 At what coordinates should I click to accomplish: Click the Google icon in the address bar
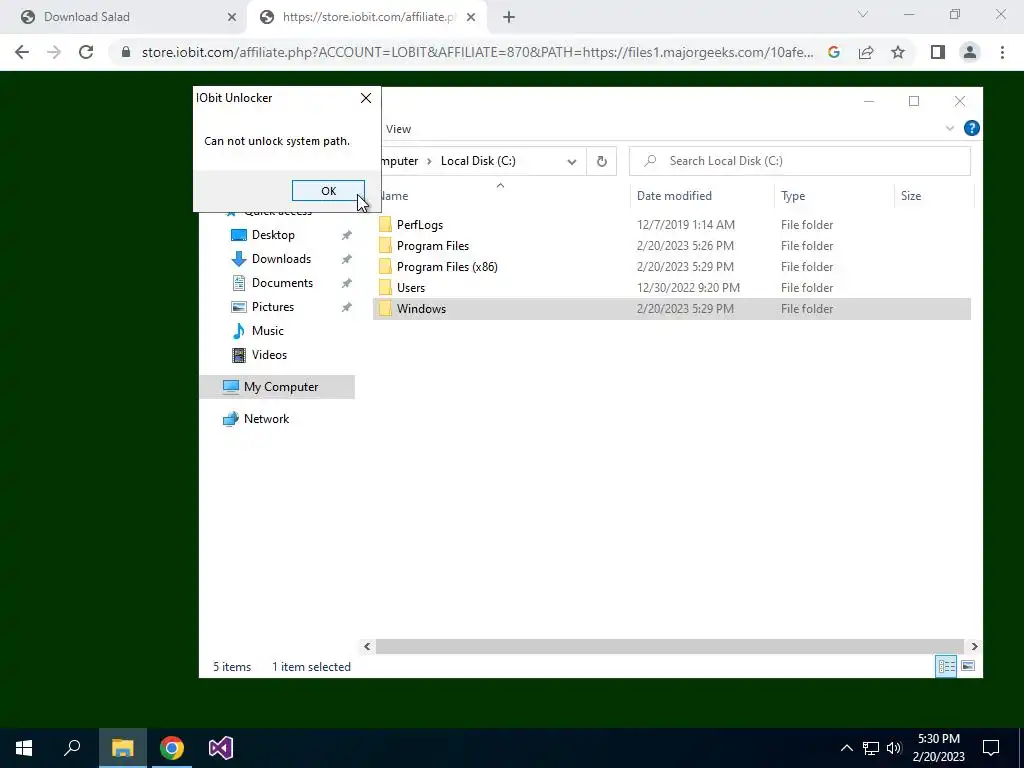[833, 52]
